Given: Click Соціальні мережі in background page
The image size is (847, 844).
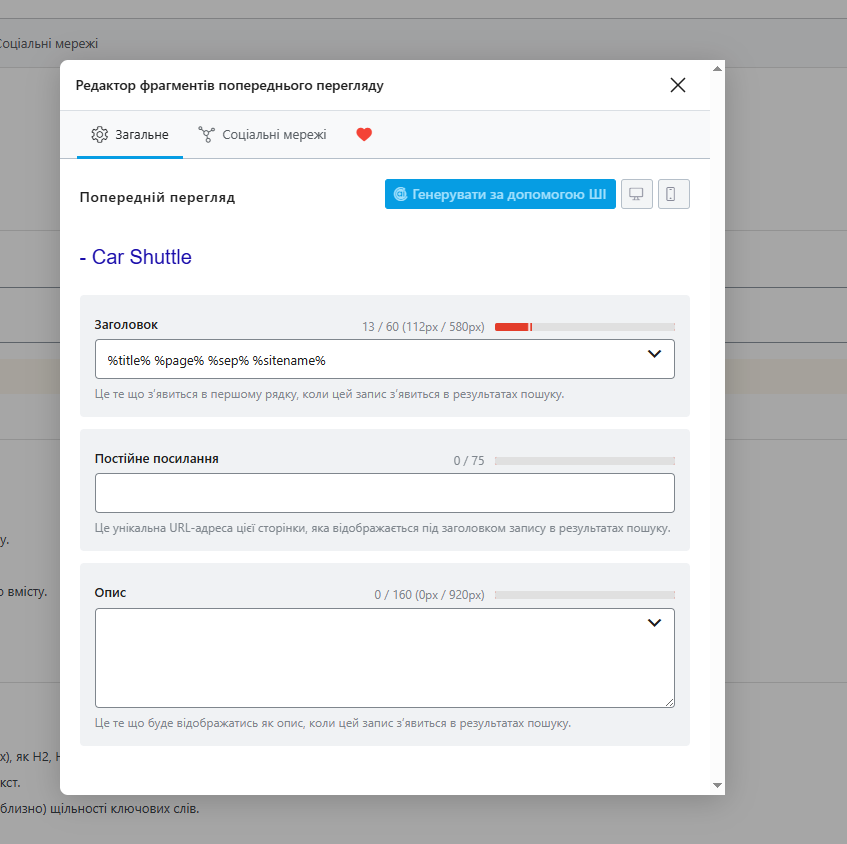Looking at the screenshot, I should 49,44.
